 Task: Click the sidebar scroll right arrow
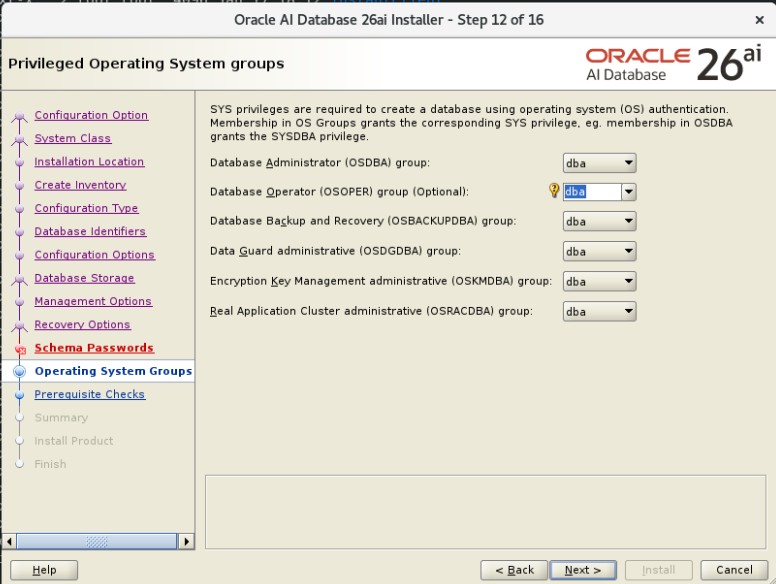[x=186, y=541]
